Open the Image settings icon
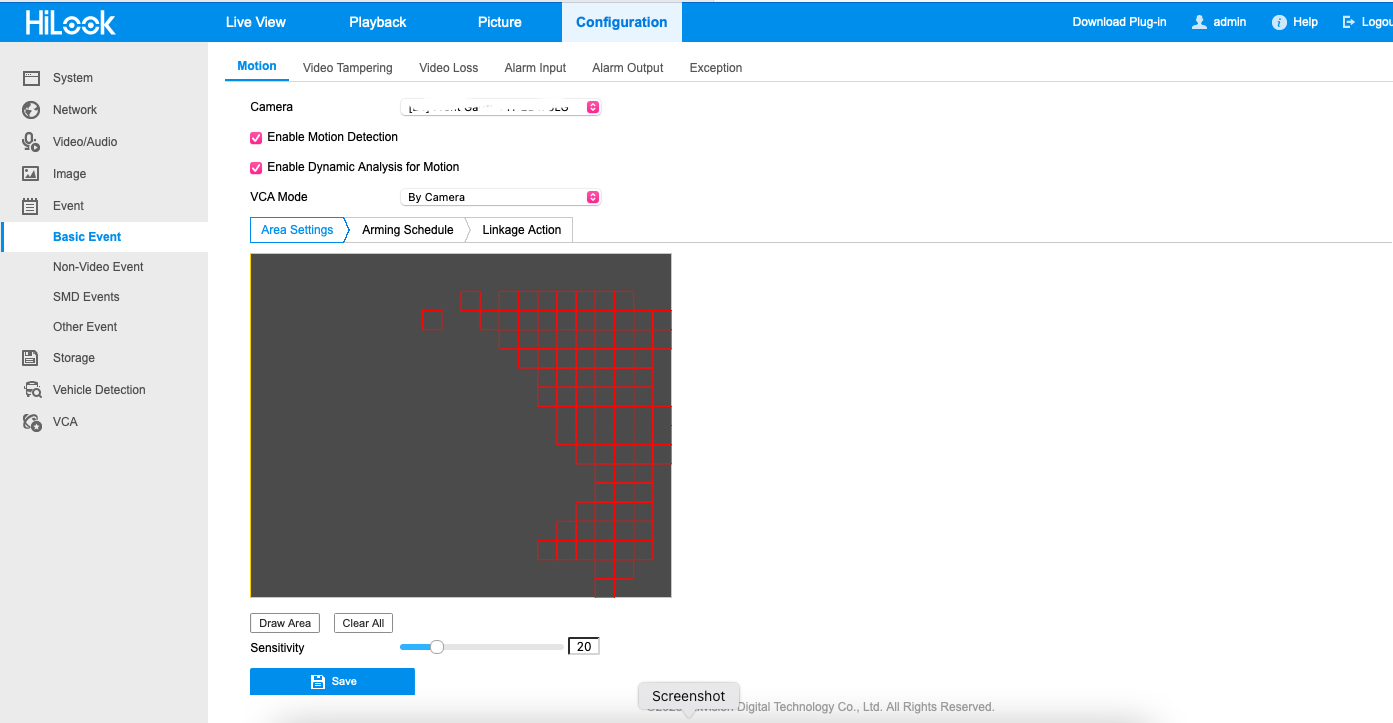The image size is (1393, 723). point(31,174)
